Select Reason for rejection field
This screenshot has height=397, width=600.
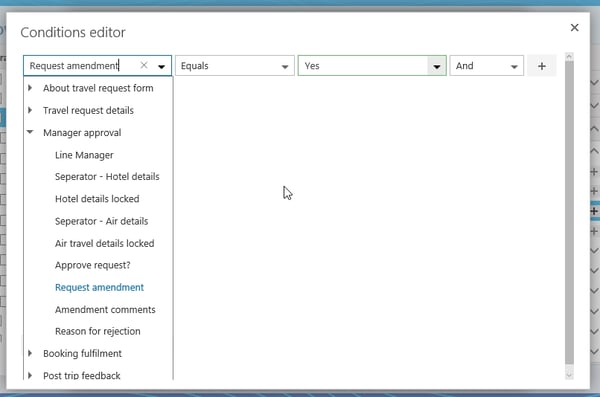pos(98,332)
